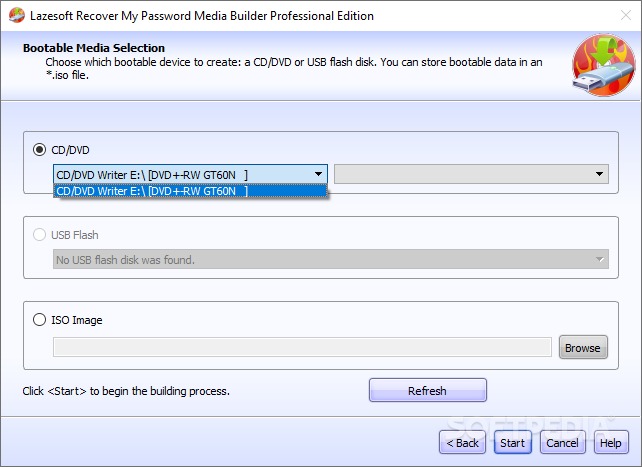642x467 pixels.
Task: Select the CD/DVD radio option
Action: [x=40, y=150]
